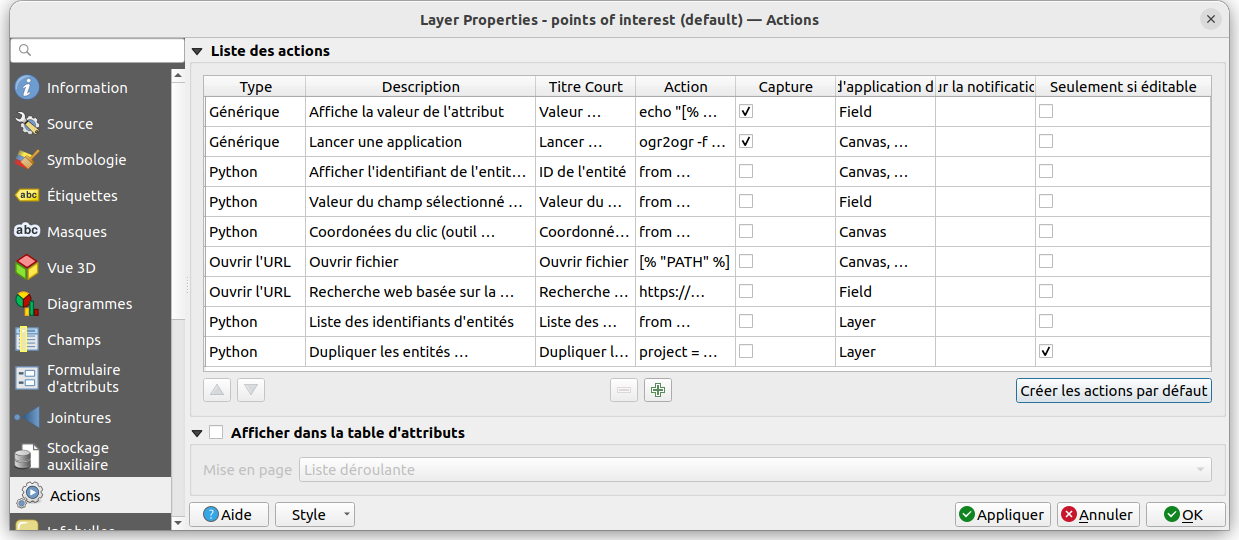Select the Vue 3D cube icon
Viewport: 1239px width, 540px height.
coord(27,267)
